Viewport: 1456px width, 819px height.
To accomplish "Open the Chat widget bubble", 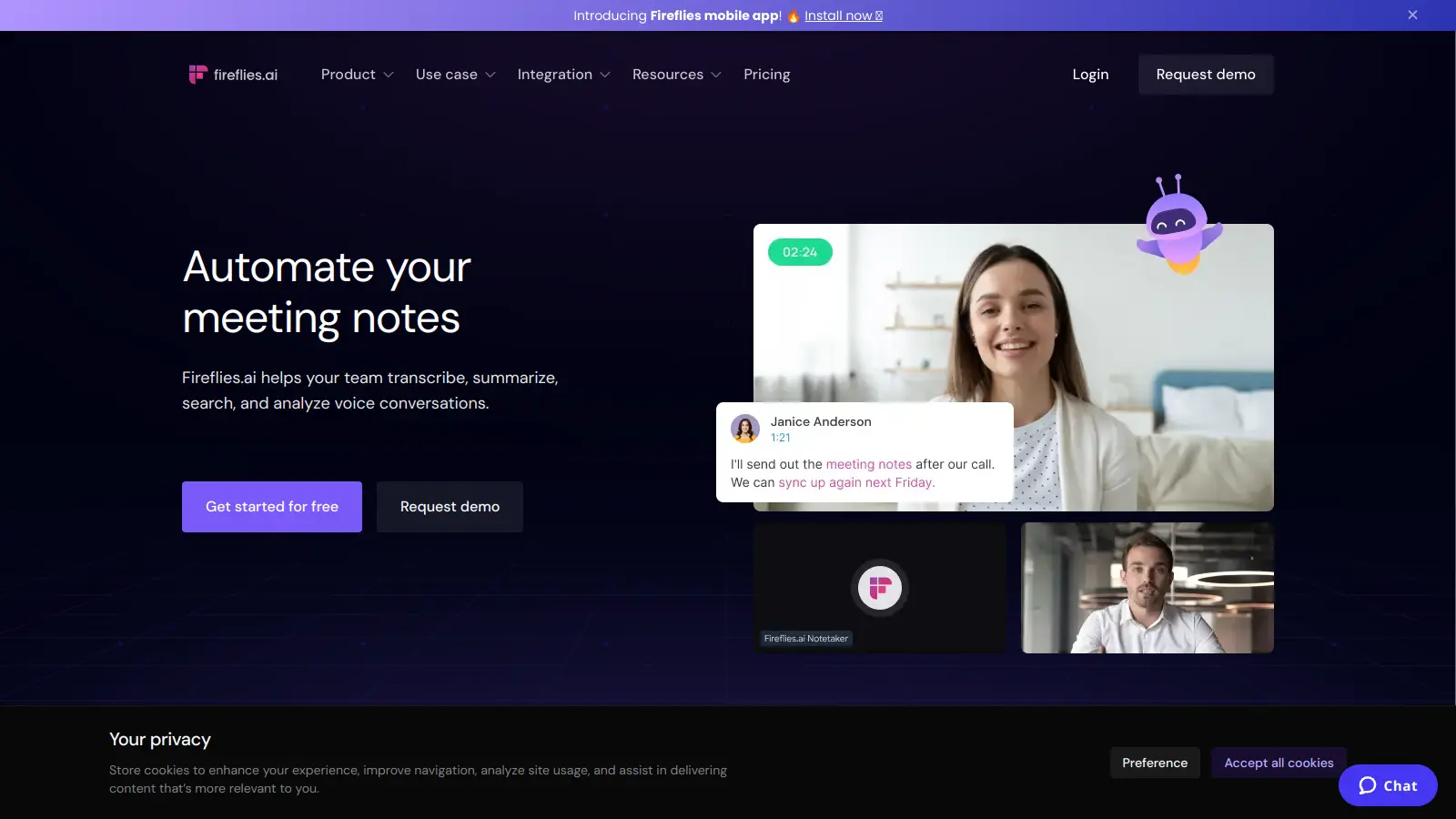I will tap(1388, 785).
